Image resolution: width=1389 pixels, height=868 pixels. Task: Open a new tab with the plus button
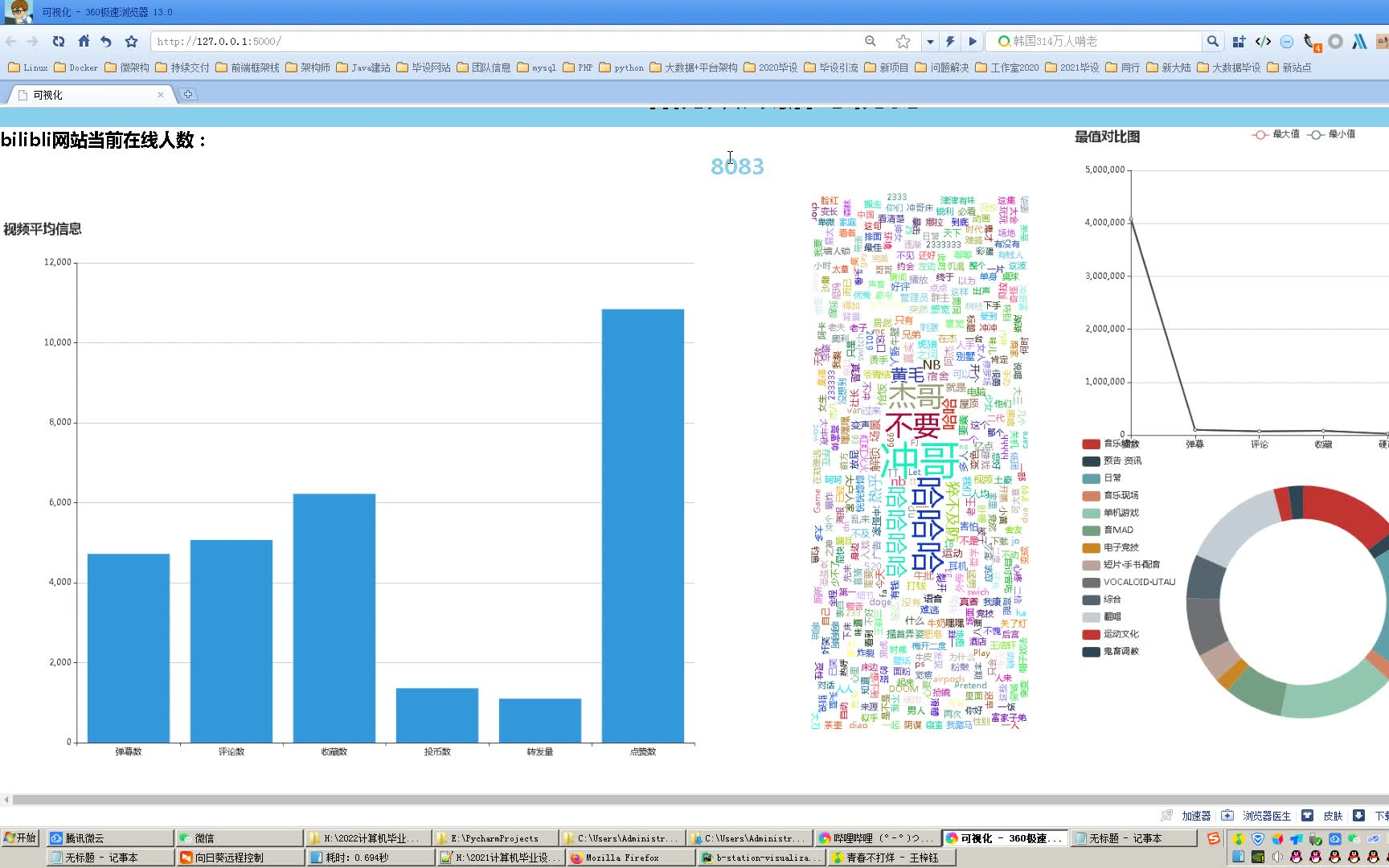click(188, 94)
